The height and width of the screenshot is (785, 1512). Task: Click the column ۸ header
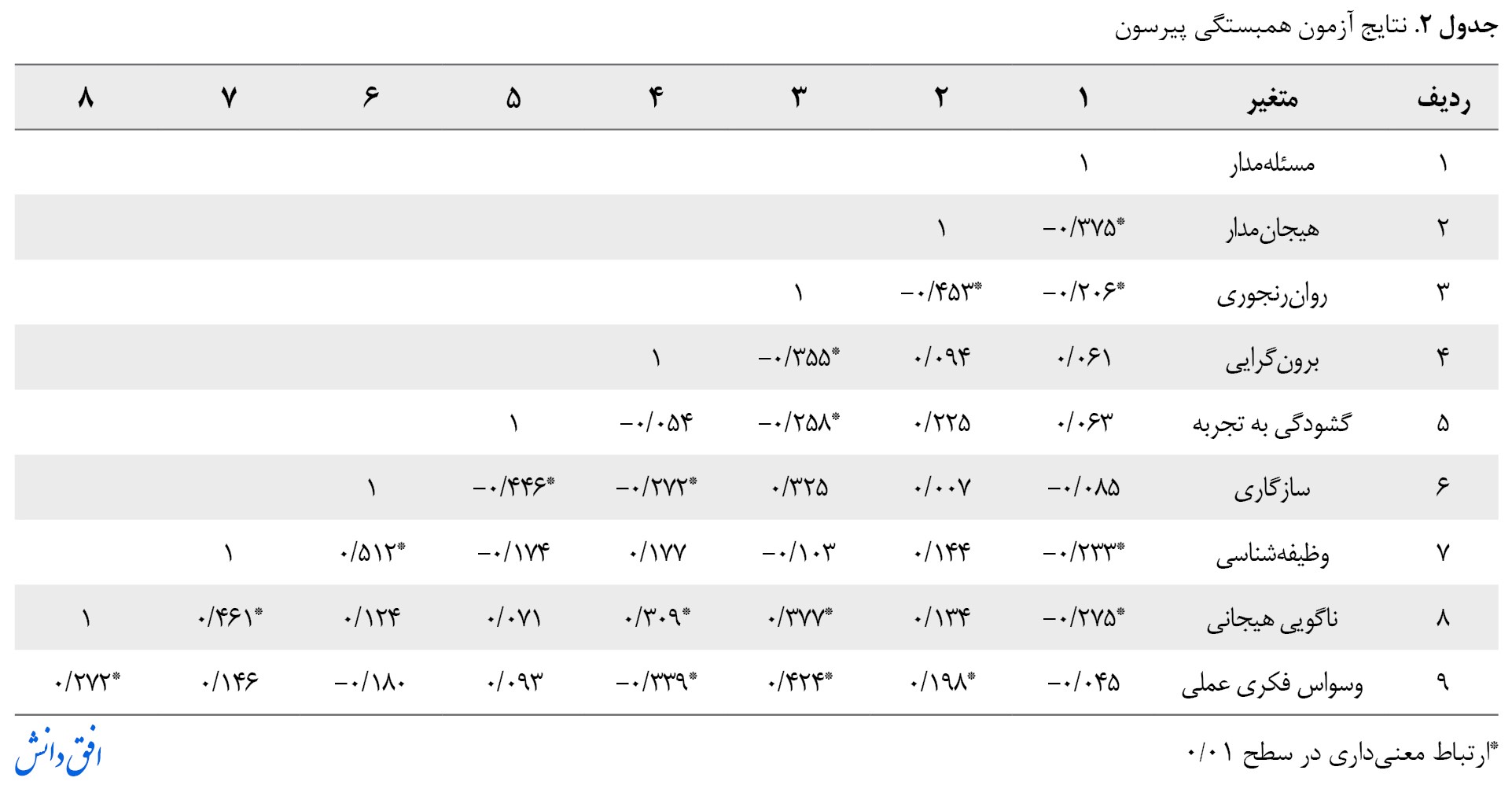coord(86,98)
